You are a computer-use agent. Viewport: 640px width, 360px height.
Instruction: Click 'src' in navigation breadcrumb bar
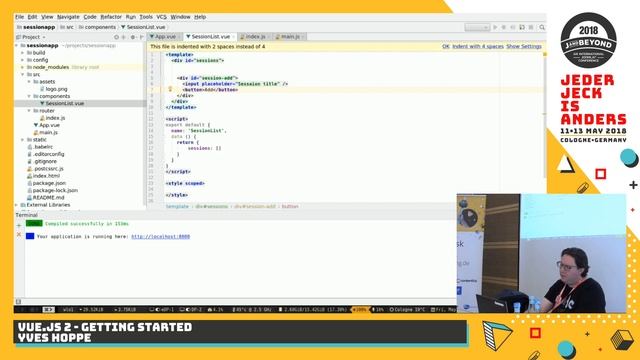click(x=70, y=27)
